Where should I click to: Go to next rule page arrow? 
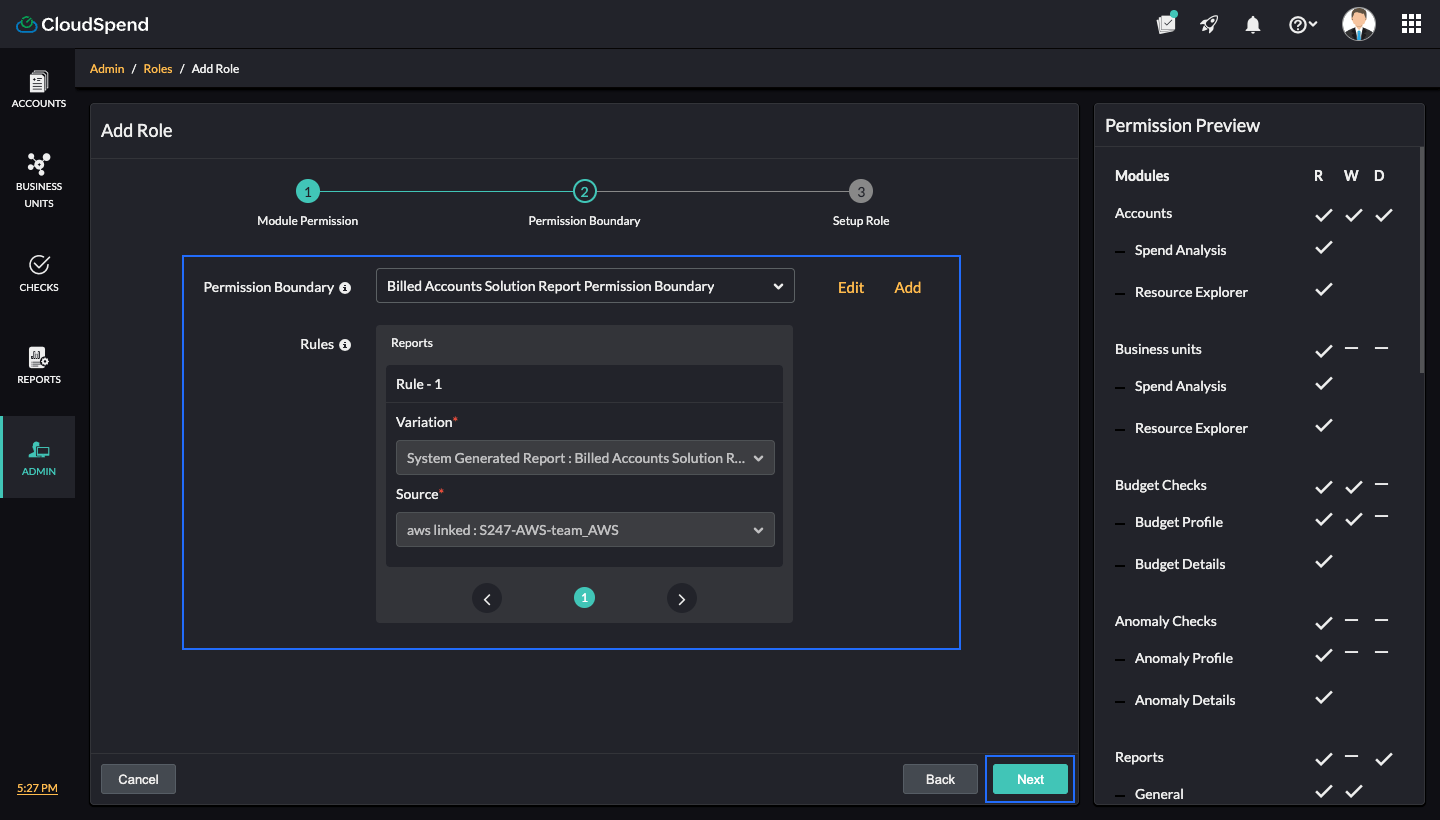click(x=681, y=599)
